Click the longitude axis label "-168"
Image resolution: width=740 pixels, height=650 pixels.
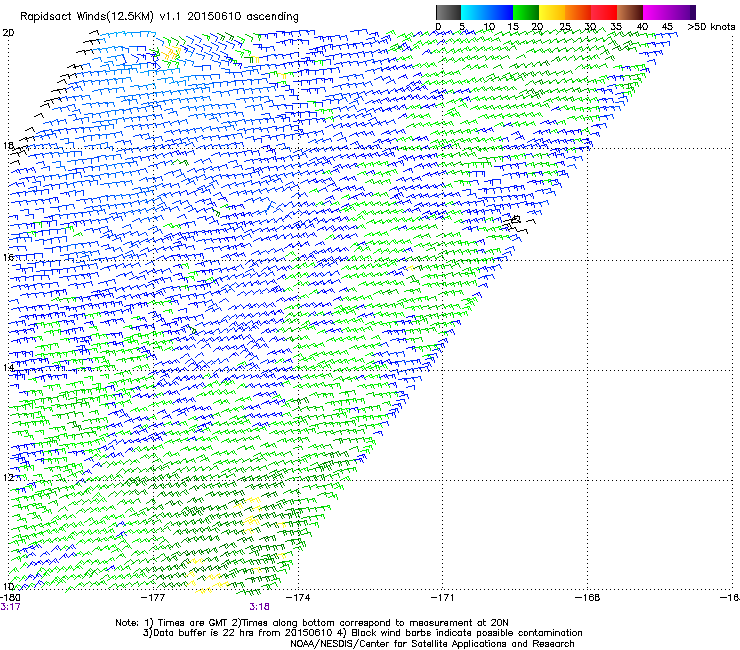[x=588, y=598]
